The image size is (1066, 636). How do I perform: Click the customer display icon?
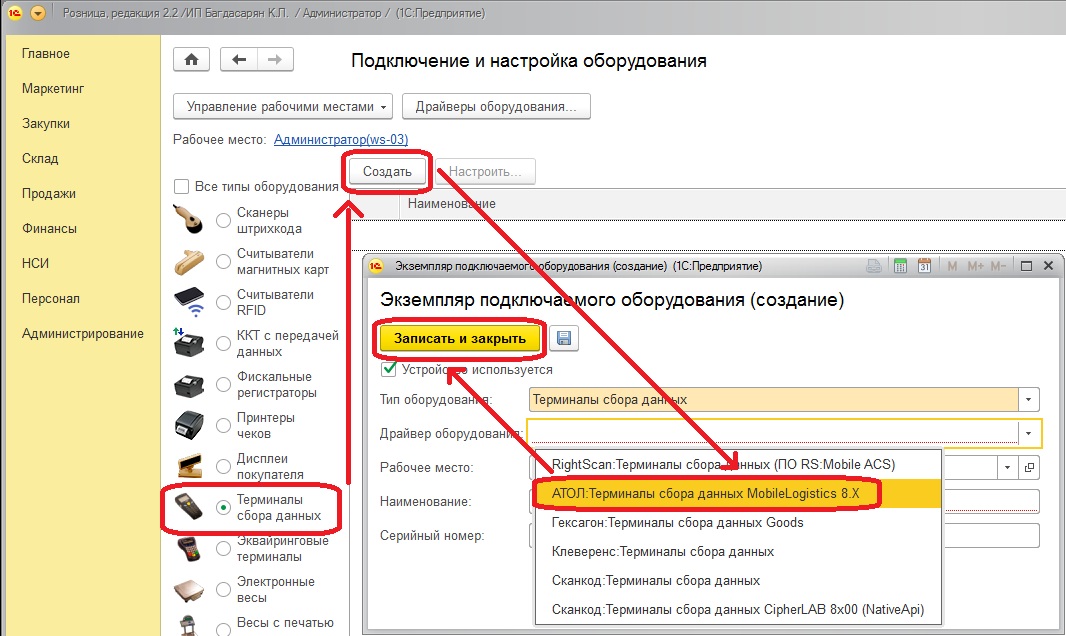(x=189, y=466)
